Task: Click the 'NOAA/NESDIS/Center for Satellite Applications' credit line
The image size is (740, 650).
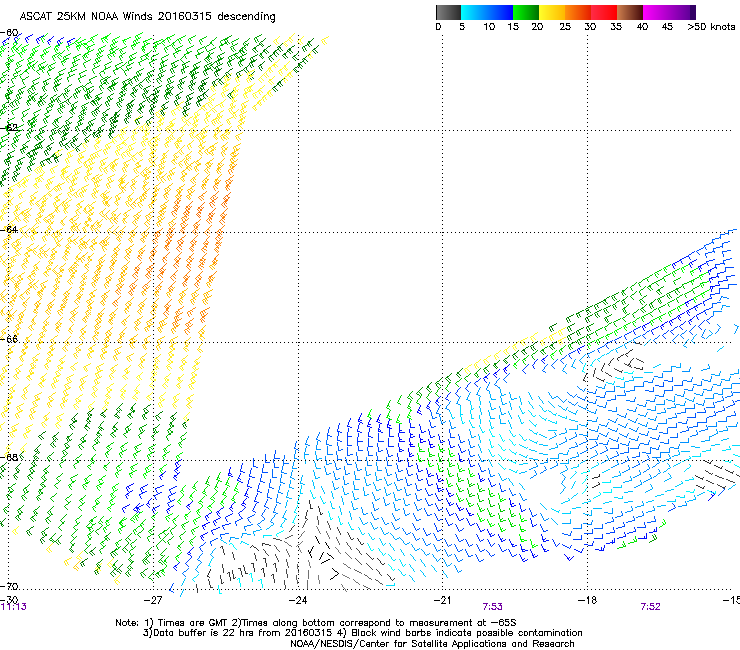Action: 432,644
